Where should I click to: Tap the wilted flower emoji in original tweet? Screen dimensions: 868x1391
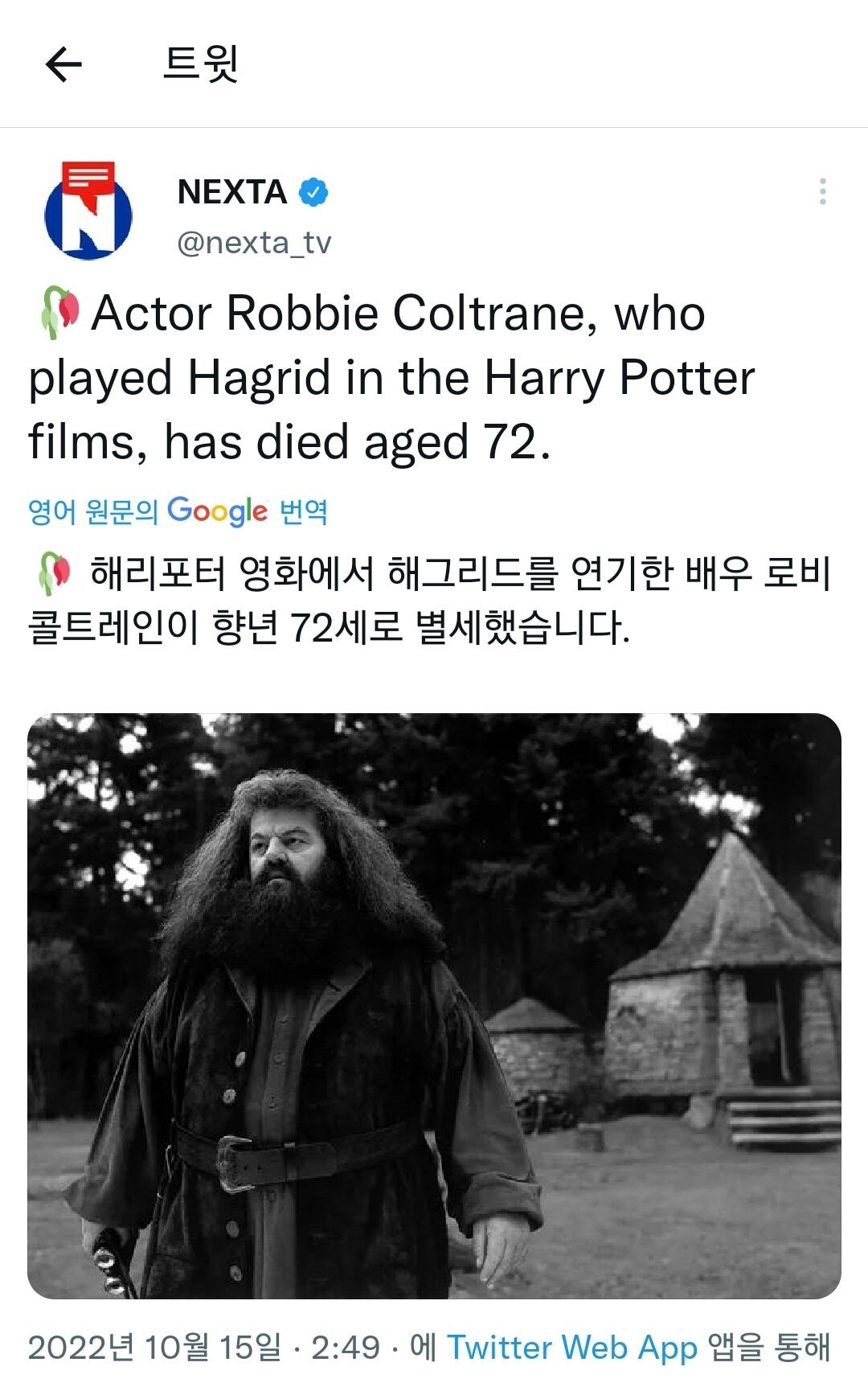(x=60, y=312)
